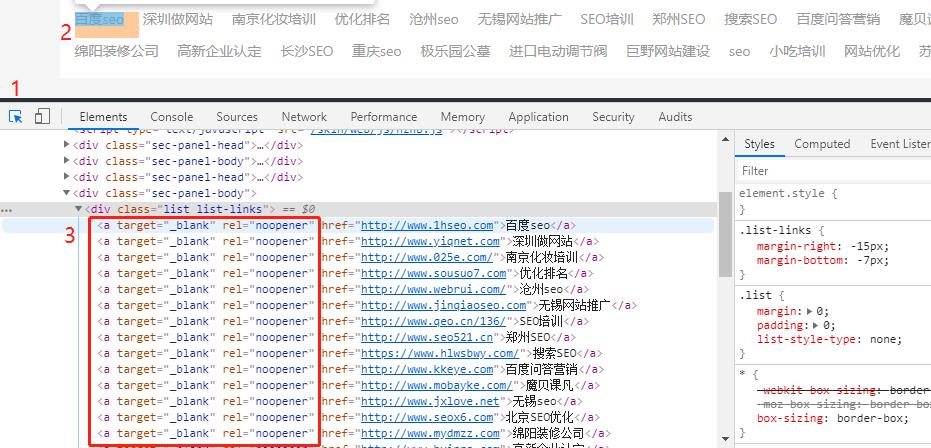The image size is (931, 448).
Task: Open the 南京化妆培训 link on the page
Action: [274, 20]
